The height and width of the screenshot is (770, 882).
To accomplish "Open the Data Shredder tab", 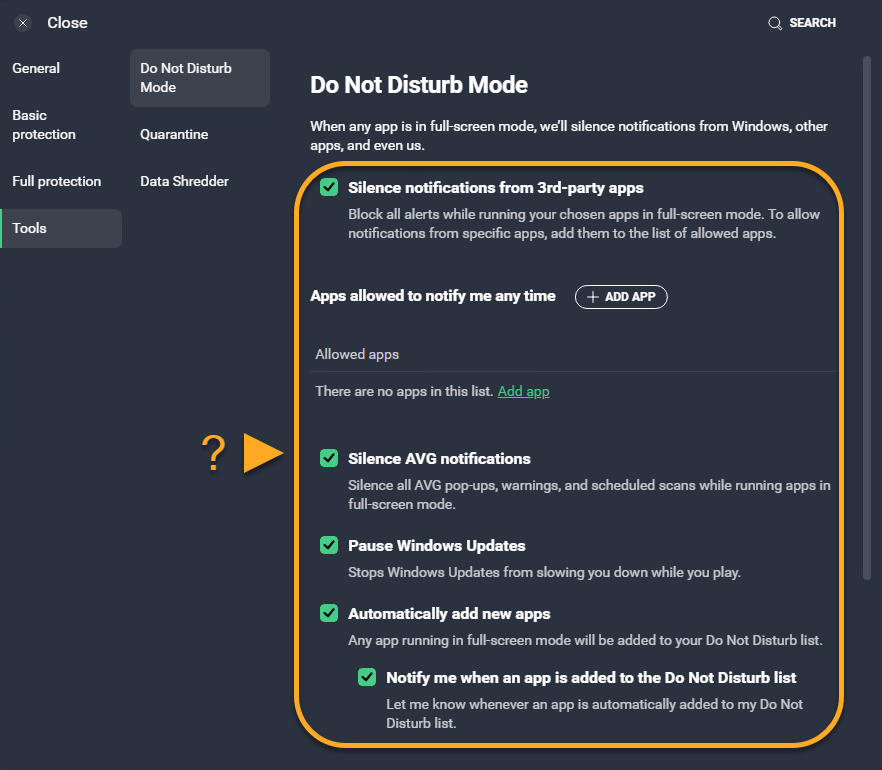I will tap(184, 181).
